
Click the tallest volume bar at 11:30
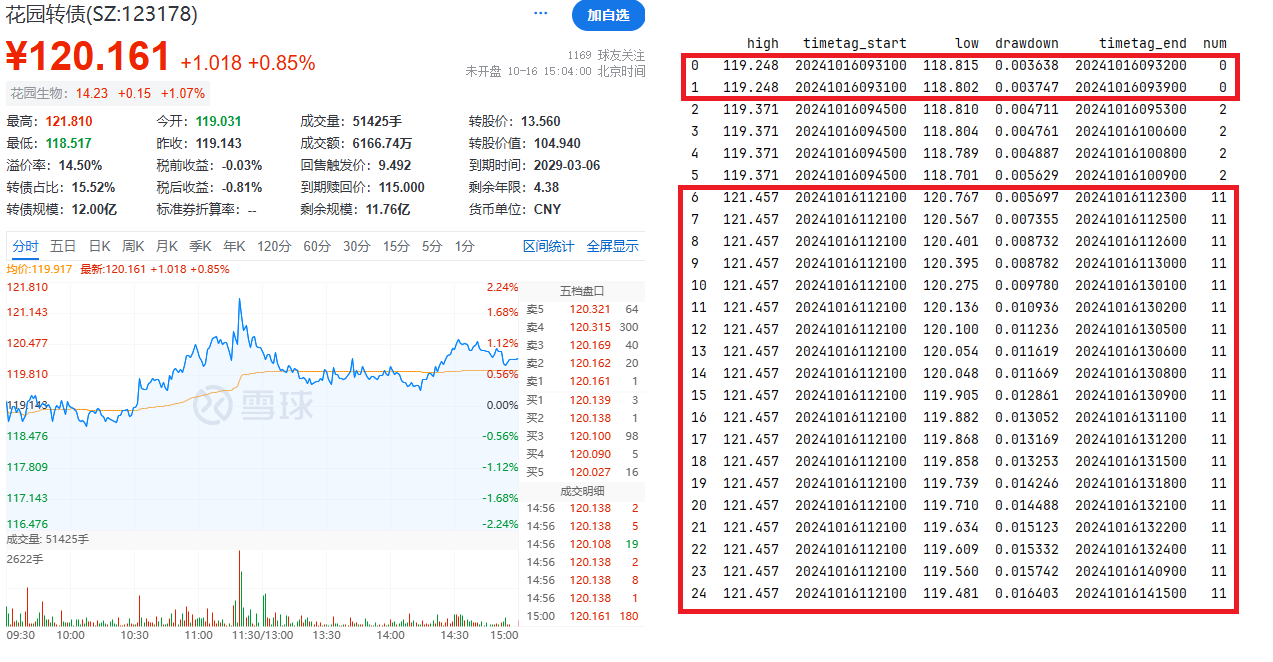point(240,588)
